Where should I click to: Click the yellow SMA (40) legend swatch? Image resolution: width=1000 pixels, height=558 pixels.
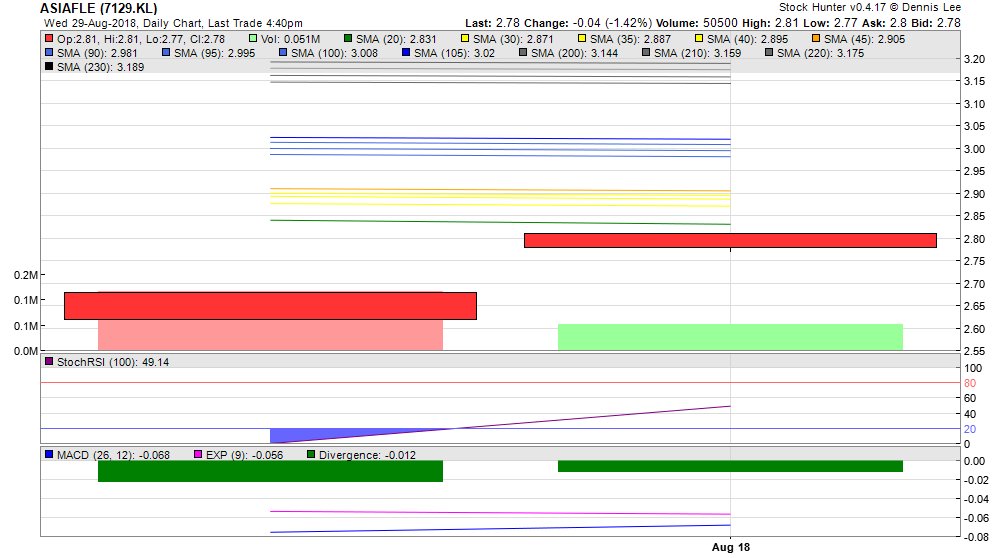(699, 39)
